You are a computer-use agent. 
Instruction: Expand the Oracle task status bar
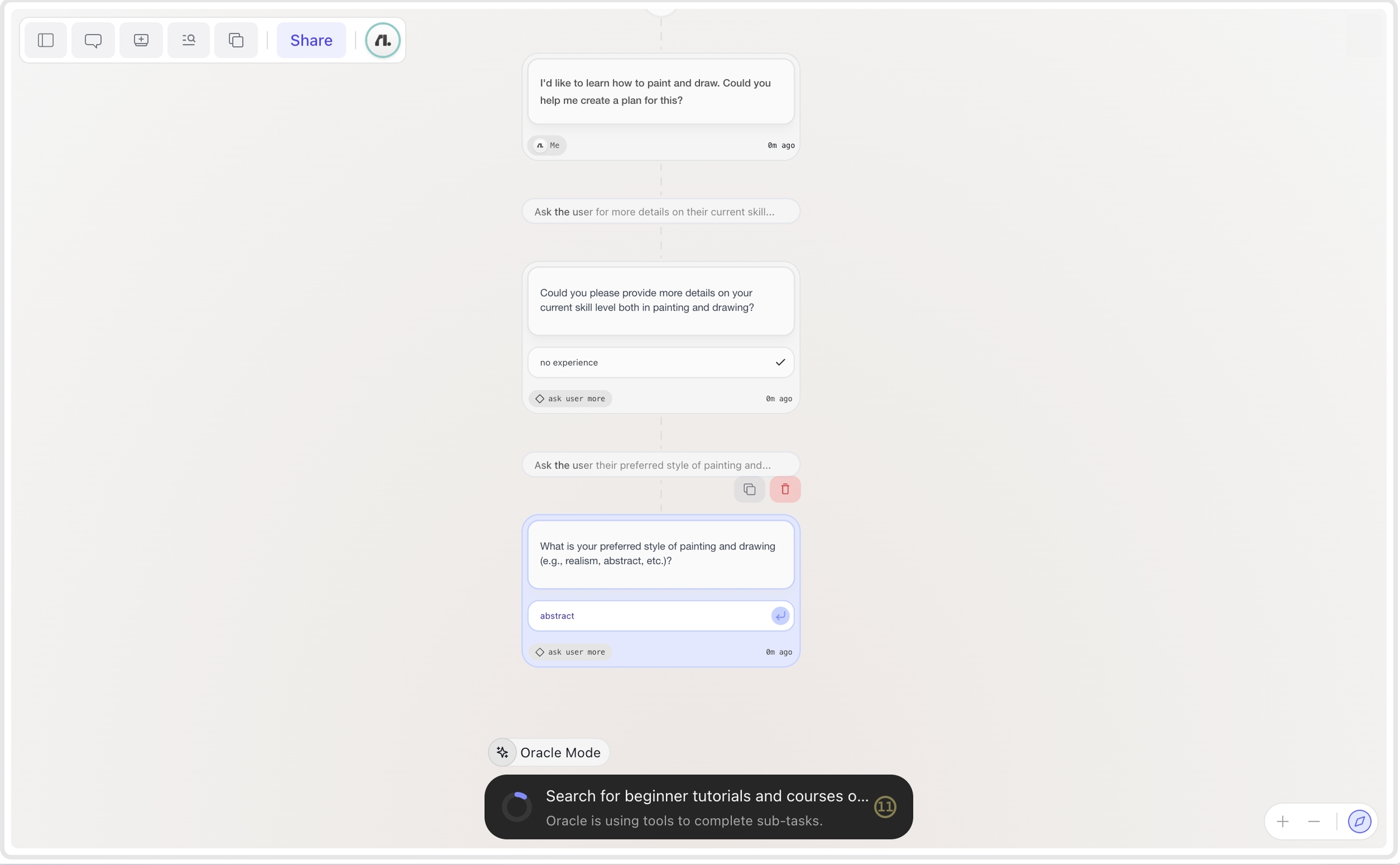tap(698, 807)
